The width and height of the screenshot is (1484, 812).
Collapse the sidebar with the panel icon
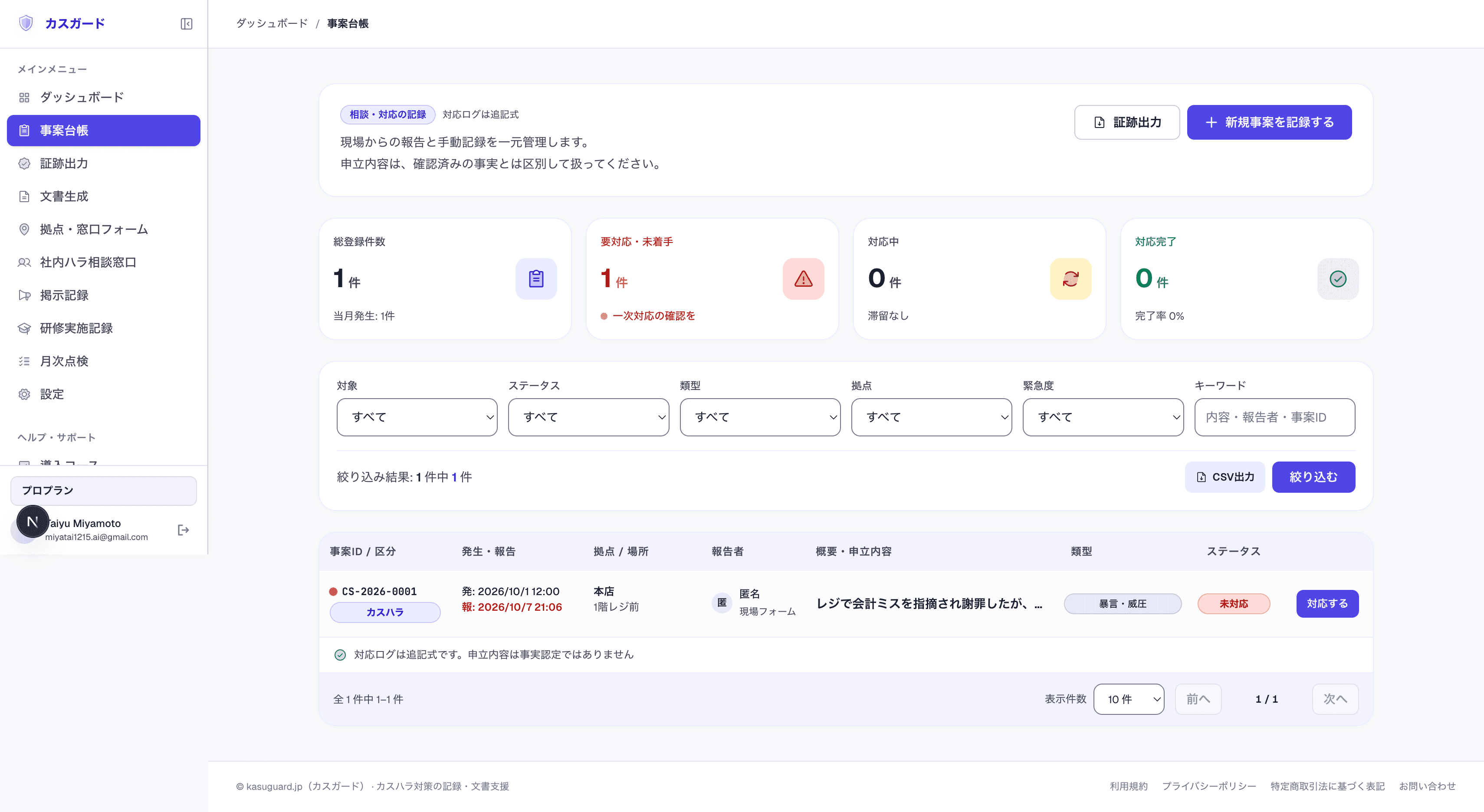pos(186,23)
